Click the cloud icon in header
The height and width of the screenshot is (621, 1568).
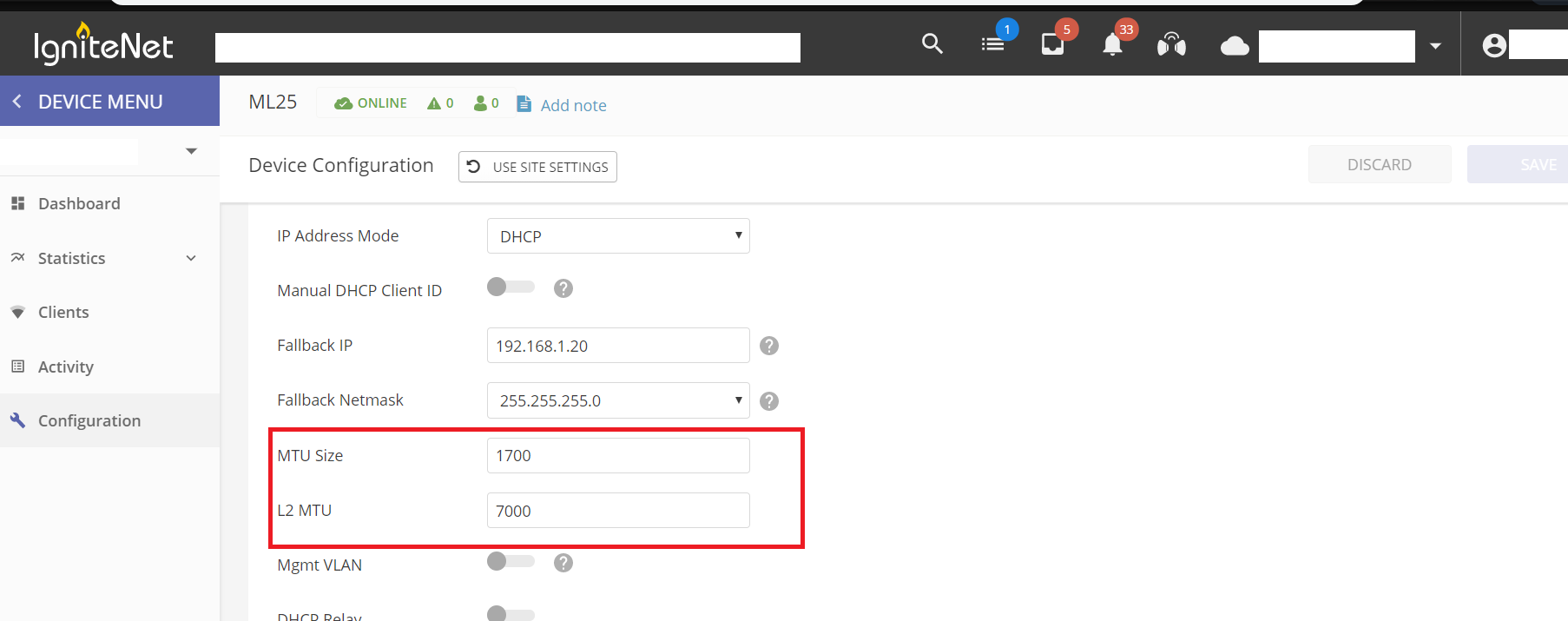coord(1235,45)
